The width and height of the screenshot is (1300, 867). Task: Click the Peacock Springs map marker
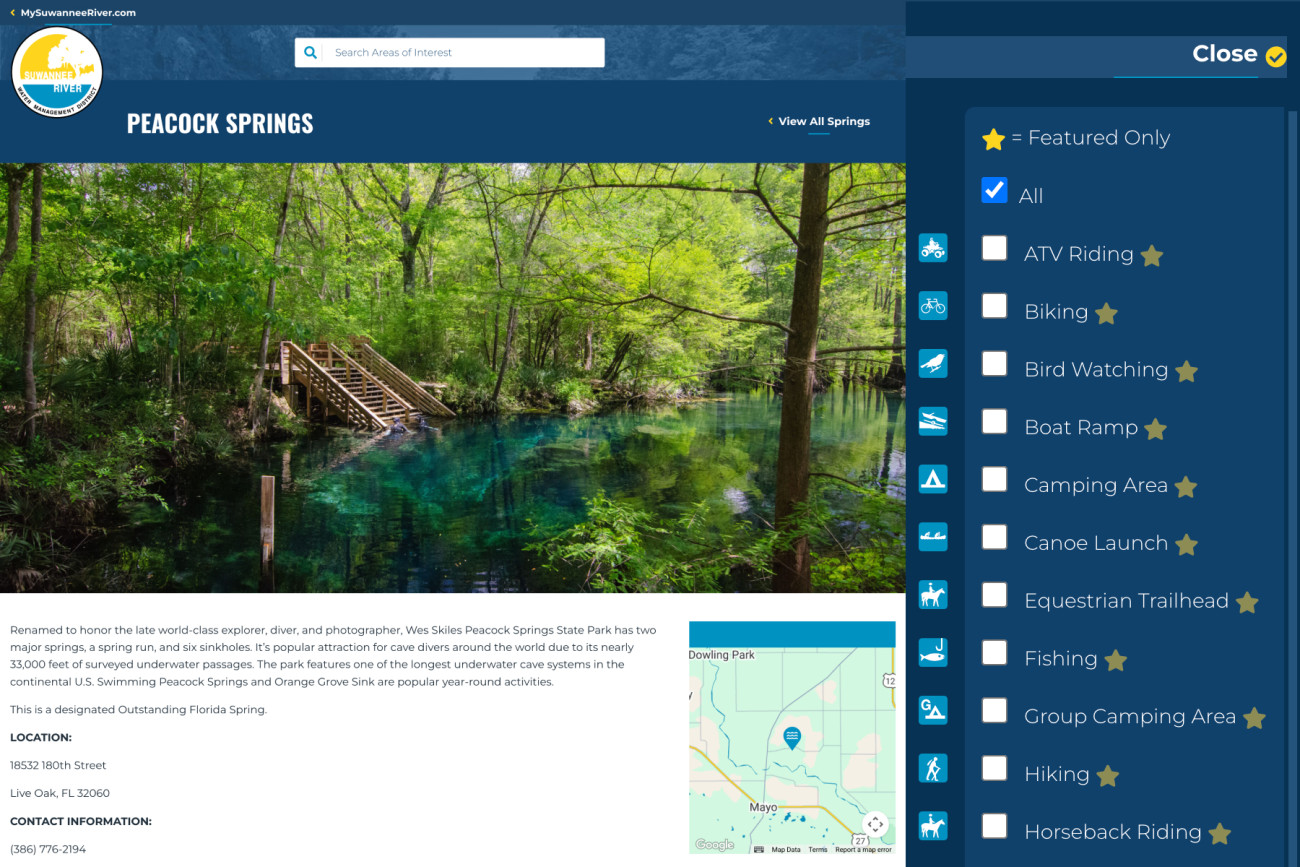[792, 738]
